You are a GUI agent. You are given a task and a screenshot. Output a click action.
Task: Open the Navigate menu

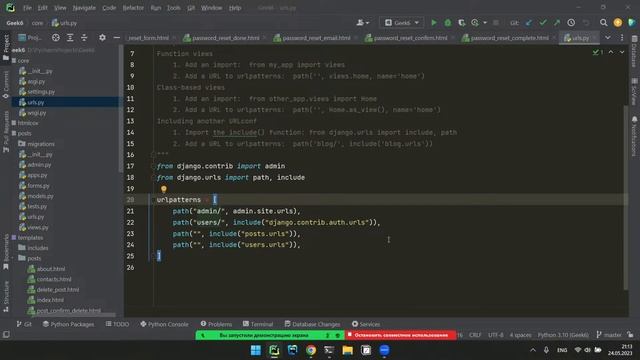(84, 8)
